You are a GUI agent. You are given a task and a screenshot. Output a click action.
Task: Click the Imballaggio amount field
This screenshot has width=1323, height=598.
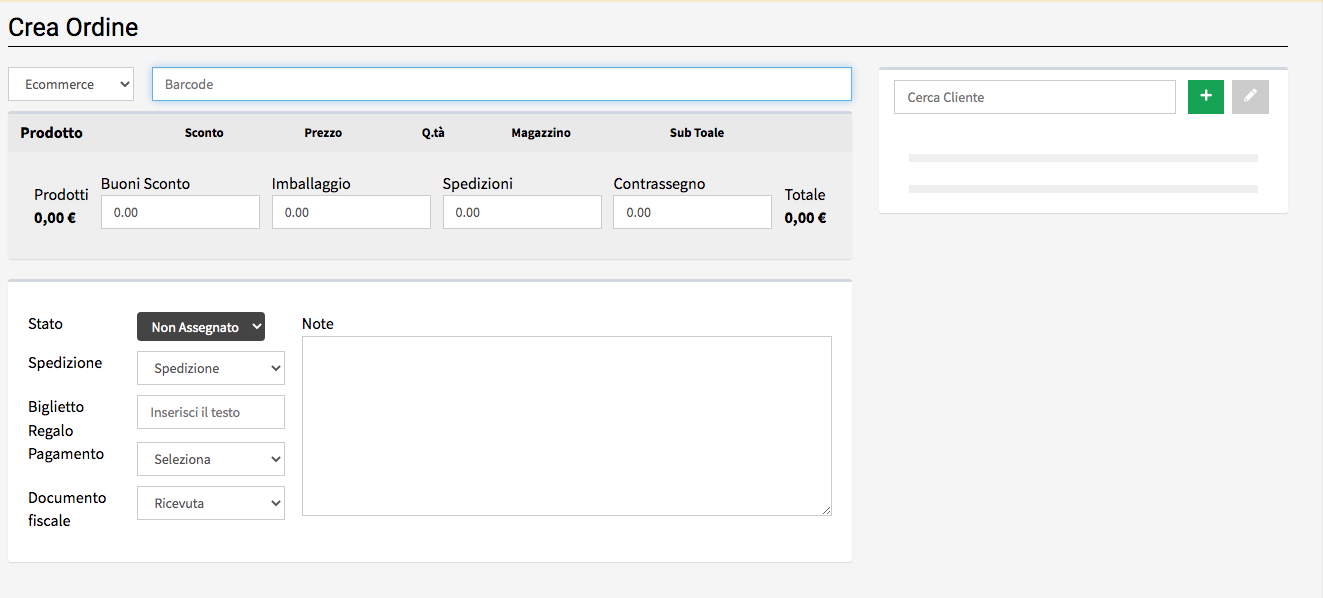(x=351, y=212)
